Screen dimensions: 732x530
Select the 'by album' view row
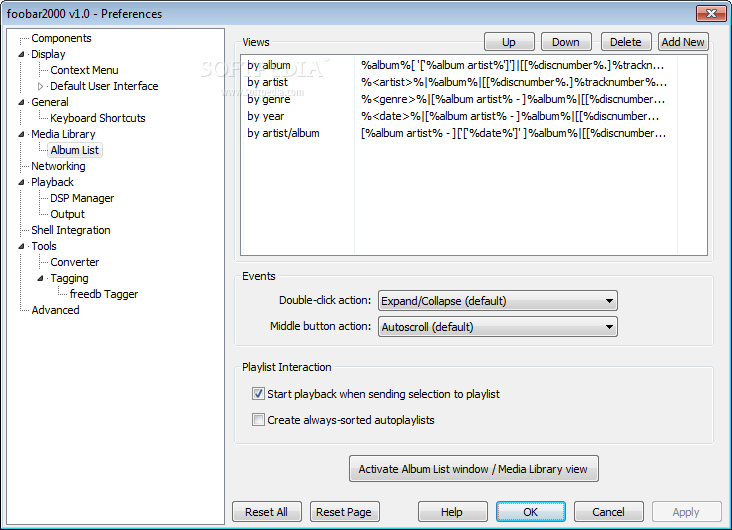click(460, 65)
